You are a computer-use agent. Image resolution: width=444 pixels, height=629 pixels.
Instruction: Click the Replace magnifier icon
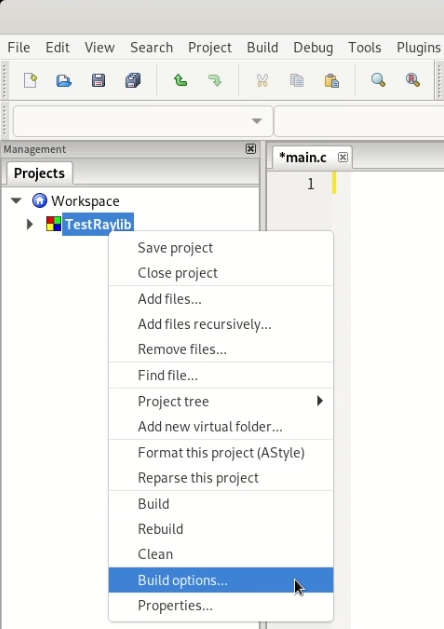(413, 81)
